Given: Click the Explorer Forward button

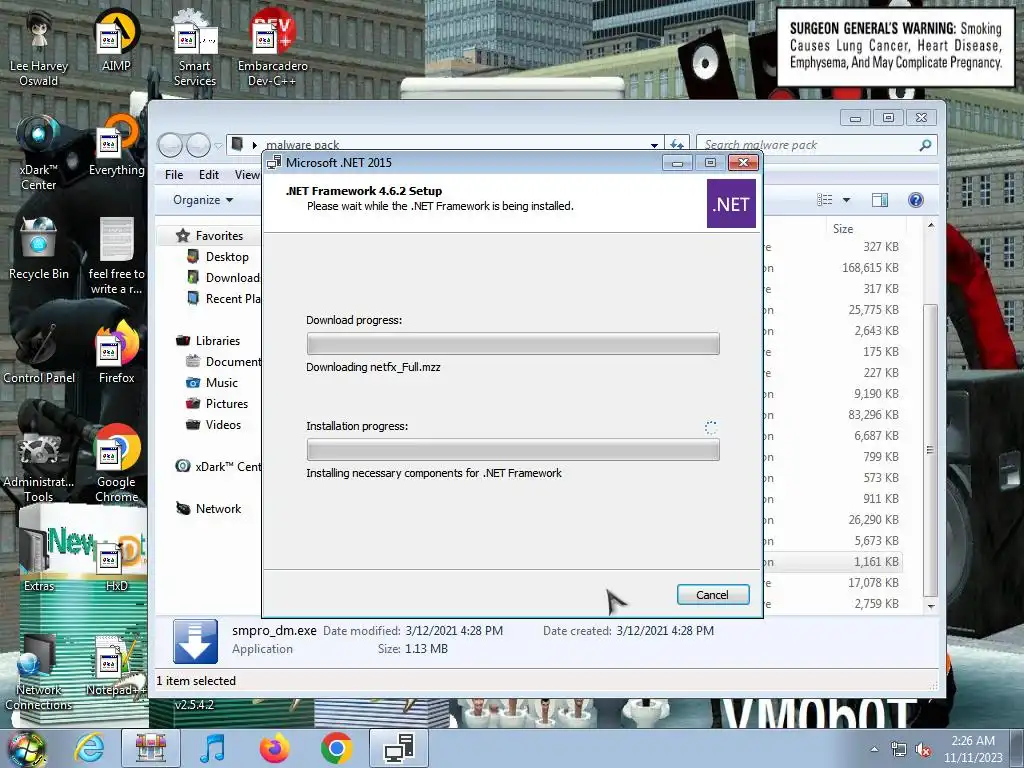Looking at the screenshot, I should point(198,145).
